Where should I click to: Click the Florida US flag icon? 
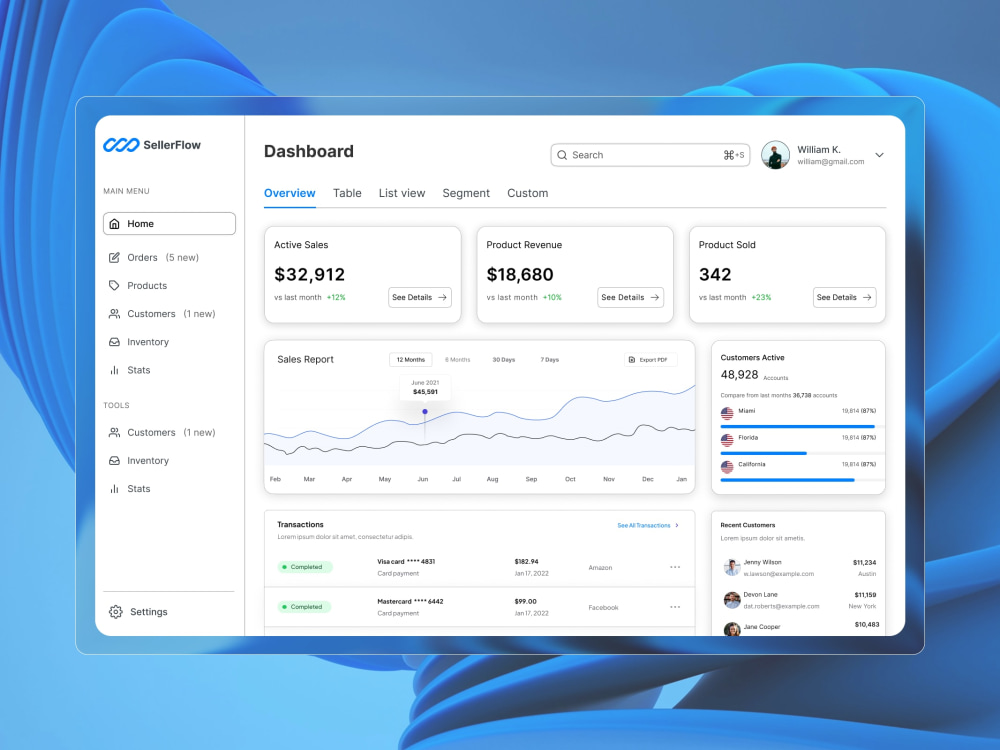coord(727,440)
